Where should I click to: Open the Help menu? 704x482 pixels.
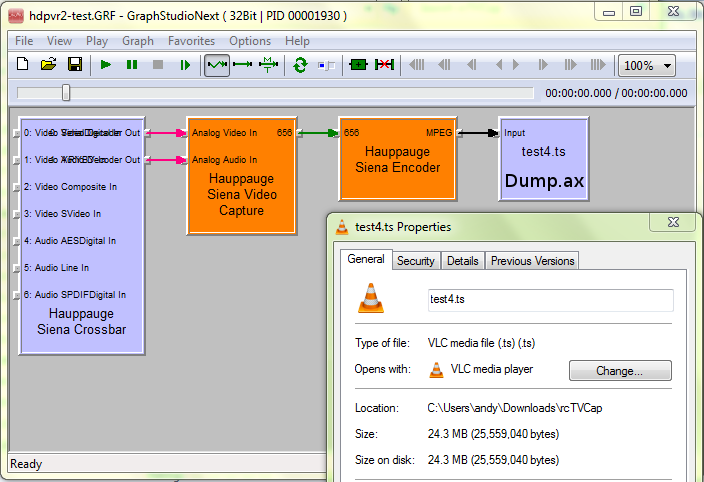tap(297, 41)
